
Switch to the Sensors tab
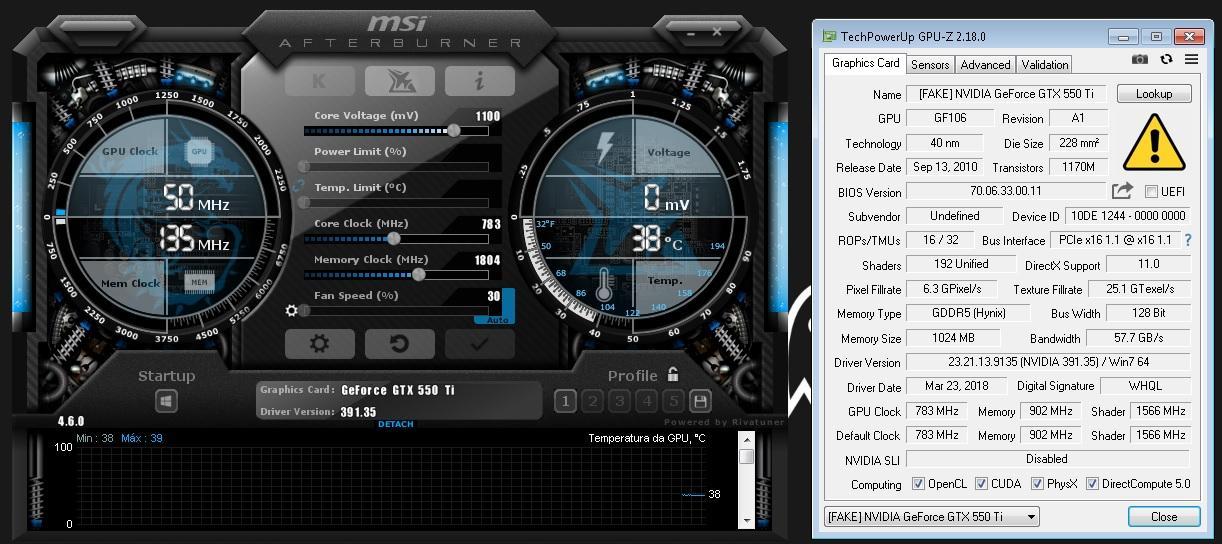930,65
